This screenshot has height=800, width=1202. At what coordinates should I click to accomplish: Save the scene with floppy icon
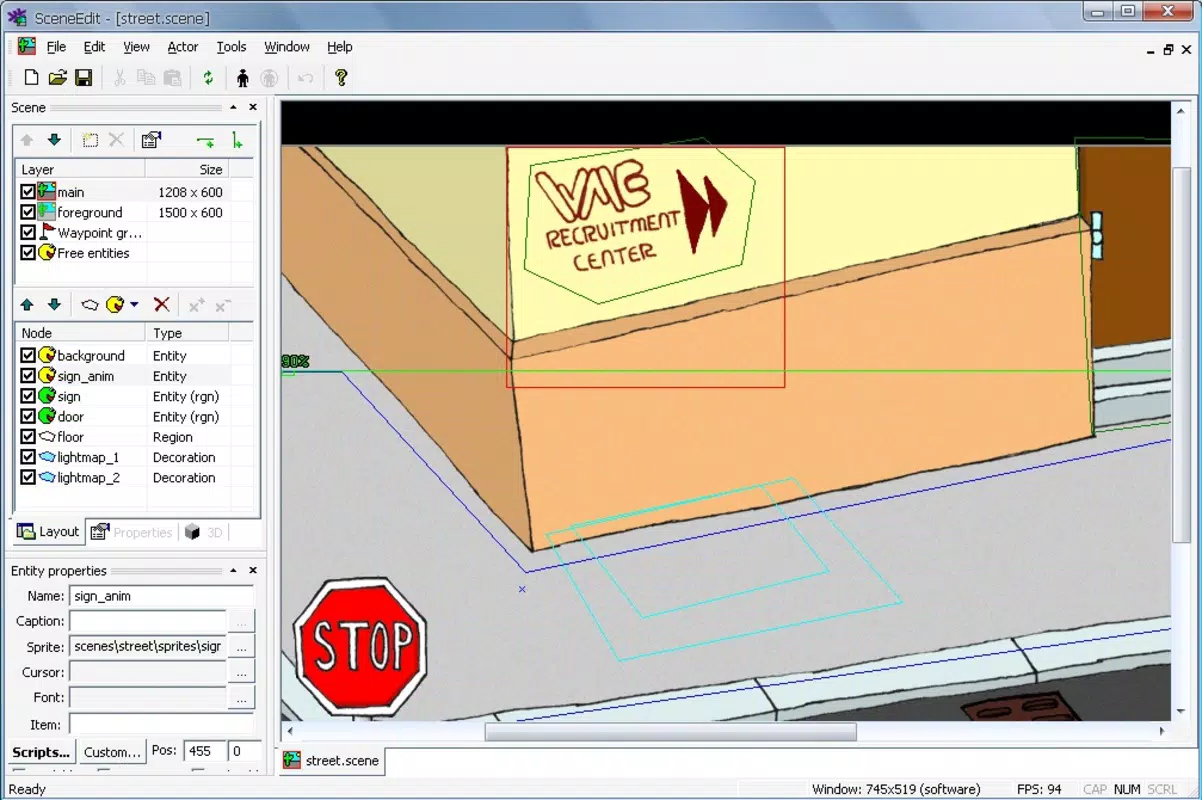(84, 78)
